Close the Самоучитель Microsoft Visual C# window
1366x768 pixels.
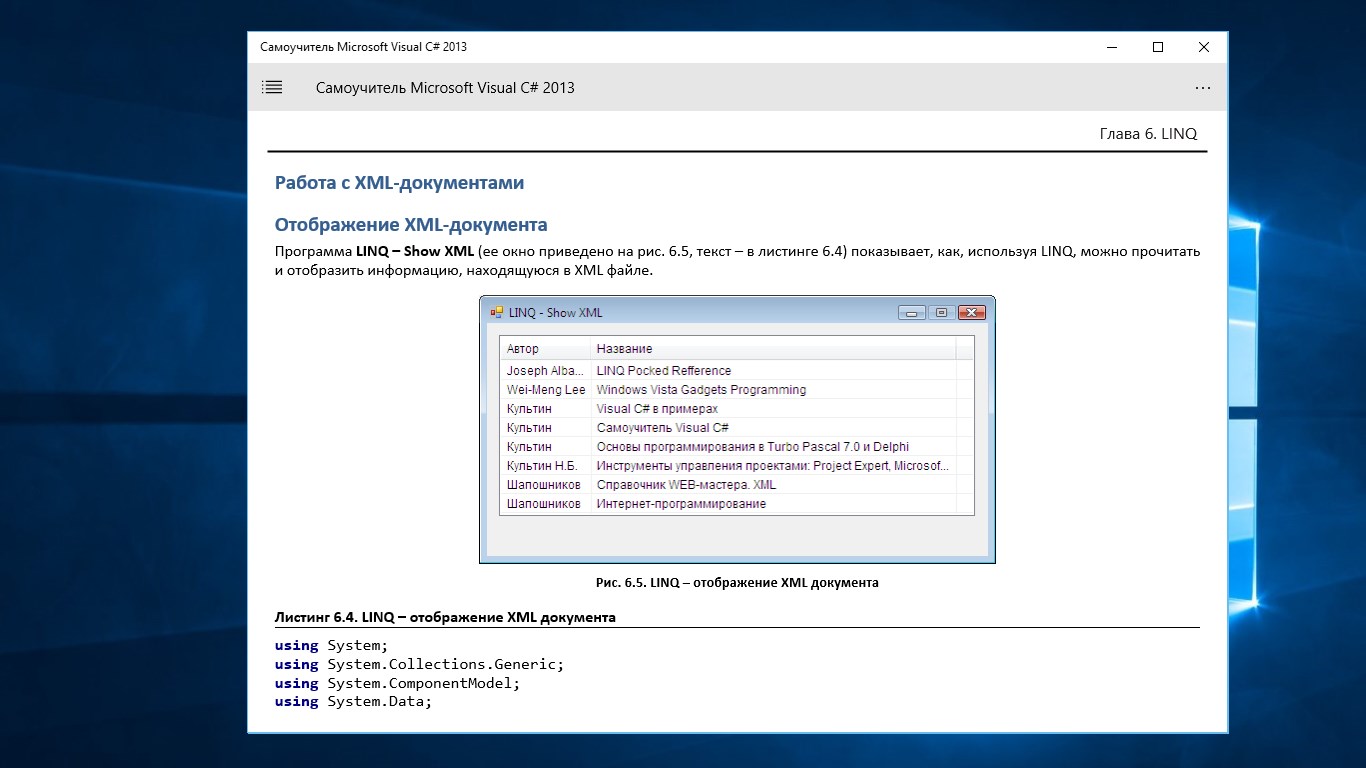click(x=1204, y=47)
